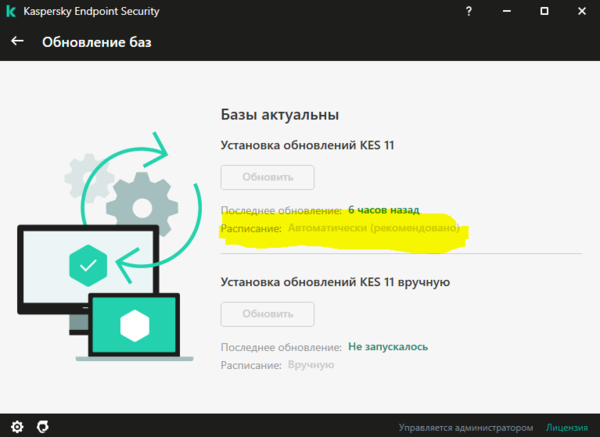Viewport: 600px width, 437px height.
Task: Click the Kaspersky Endpoint Security title text
Action: coord(91,11)
